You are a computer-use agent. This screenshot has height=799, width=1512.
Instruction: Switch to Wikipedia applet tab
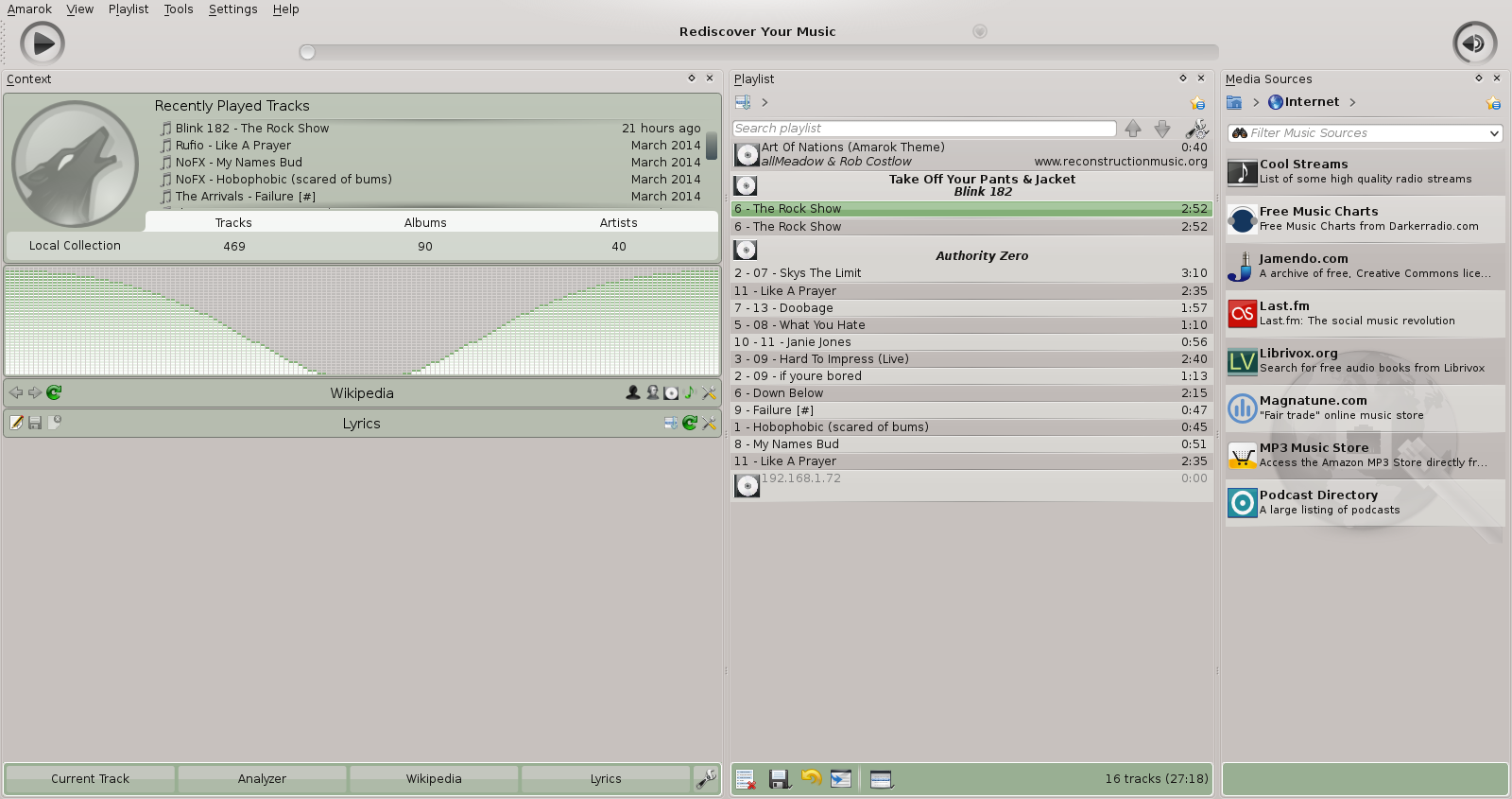click(434, 779)
